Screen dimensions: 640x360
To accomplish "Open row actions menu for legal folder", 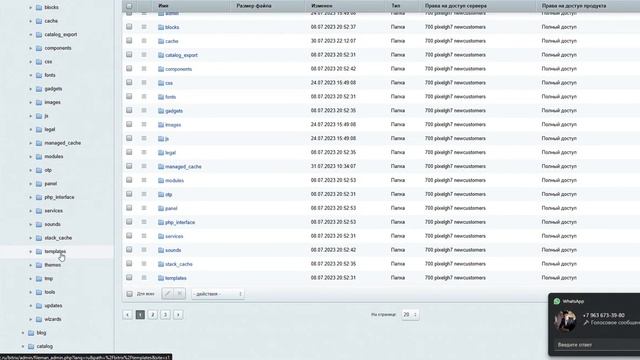I will coord(144,152).
